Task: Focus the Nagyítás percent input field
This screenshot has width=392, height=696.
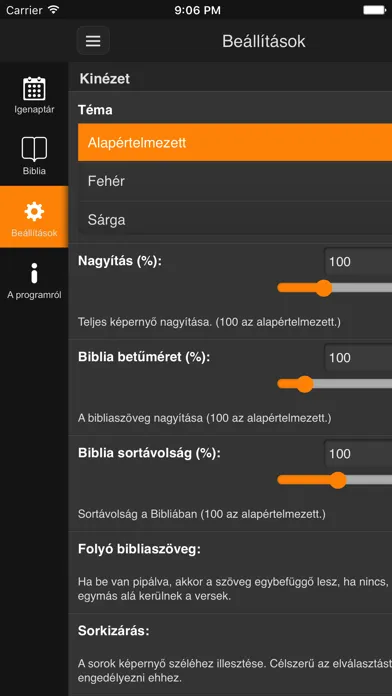Action: pos(359,261)
